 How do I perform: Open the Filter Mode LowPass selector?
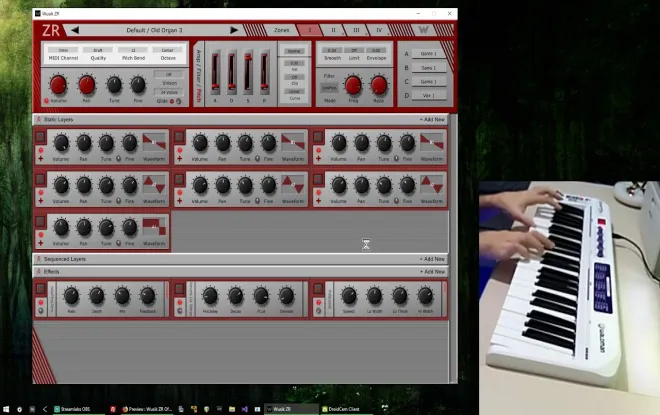coord(330,88)
